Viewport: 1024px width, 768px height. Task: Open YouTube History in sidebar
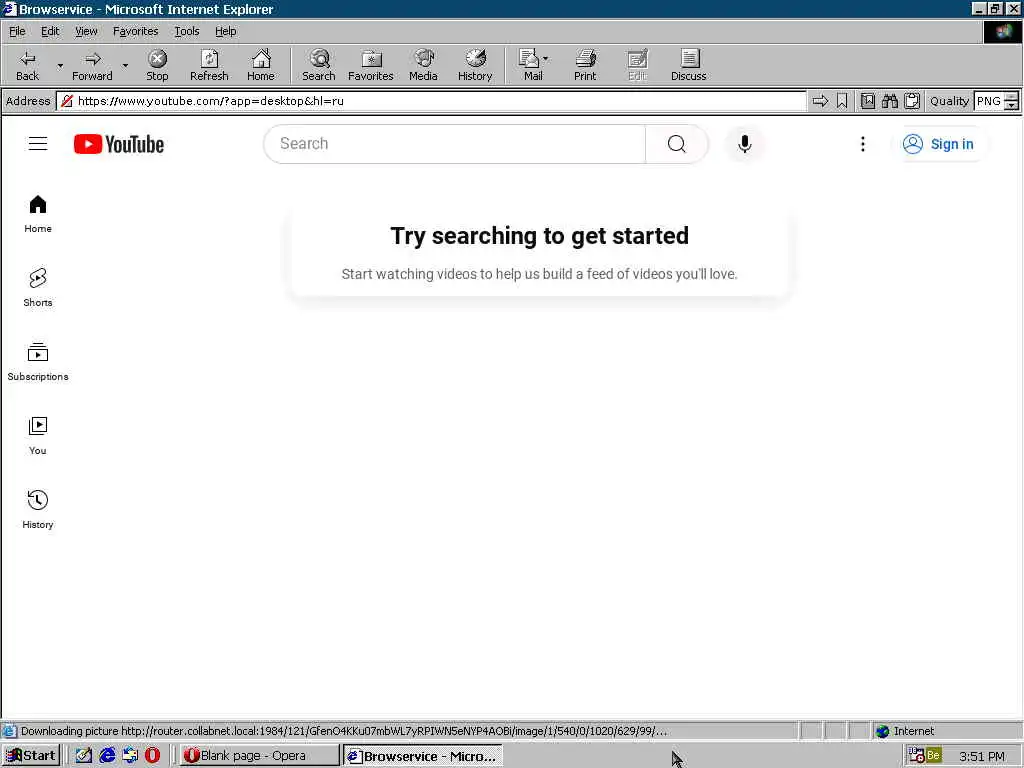click(x=38, y=509)
